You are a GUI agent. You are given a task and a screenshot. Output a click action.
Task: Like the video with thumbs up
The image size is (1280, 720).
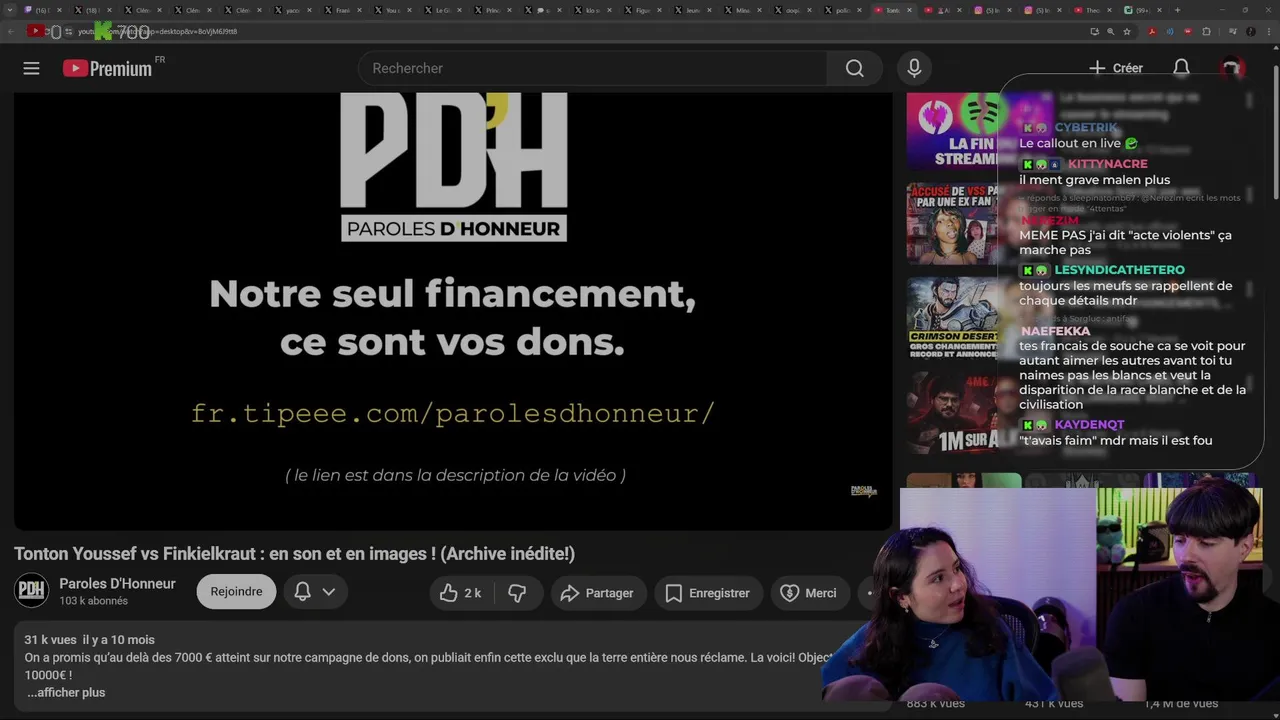click(461, 593)
